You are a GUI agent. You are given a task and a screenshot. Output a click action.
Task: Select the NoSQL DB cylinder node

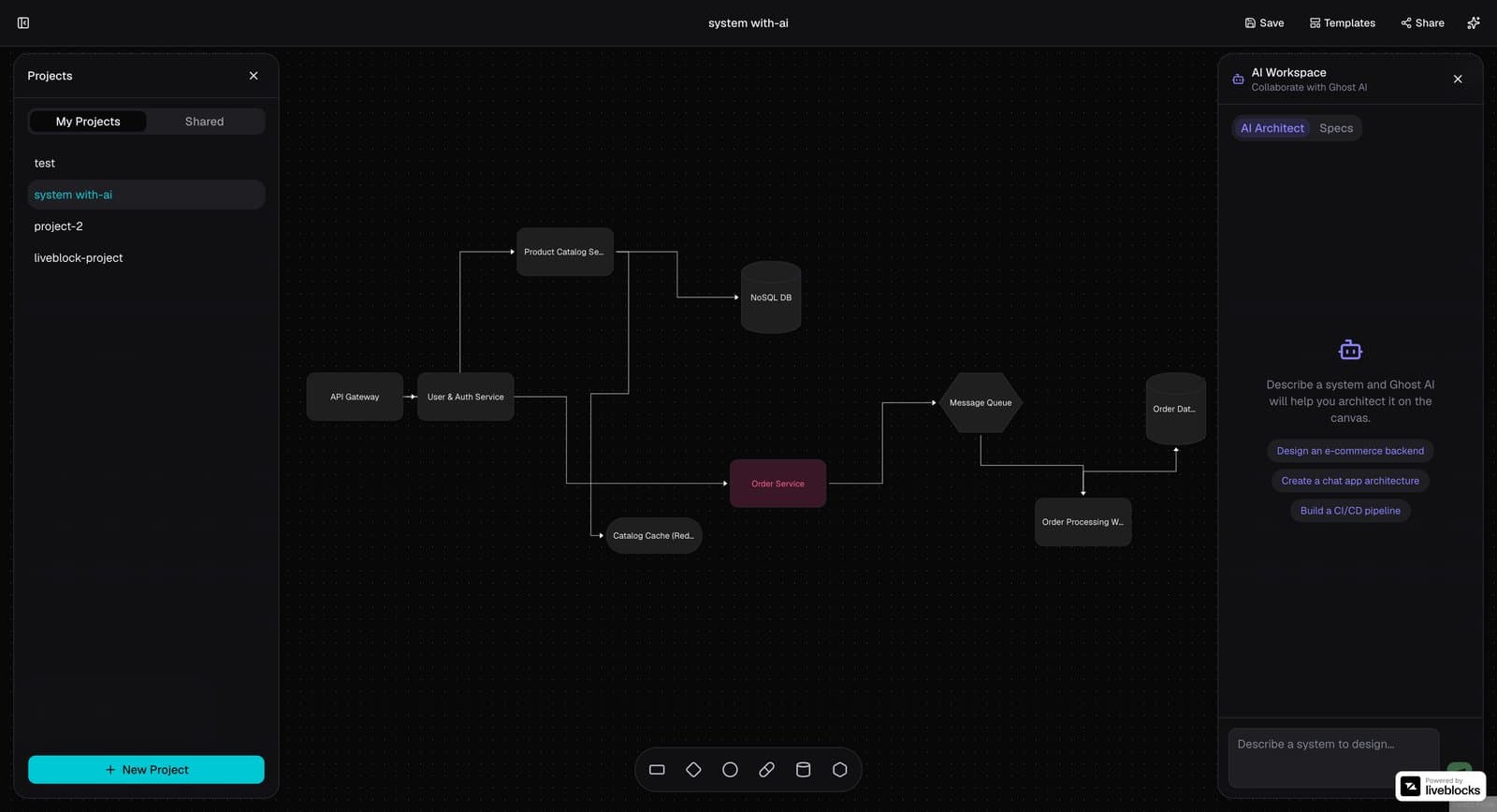[771, 297]
